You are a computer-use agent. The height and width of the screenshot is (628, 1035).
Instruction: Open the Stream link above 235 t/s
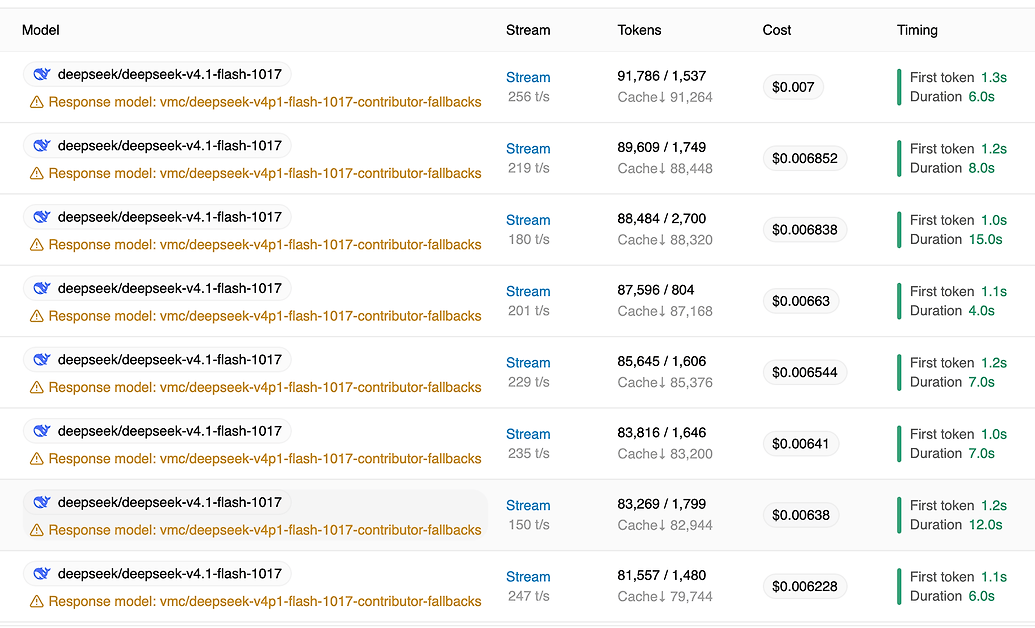(528, 434)
